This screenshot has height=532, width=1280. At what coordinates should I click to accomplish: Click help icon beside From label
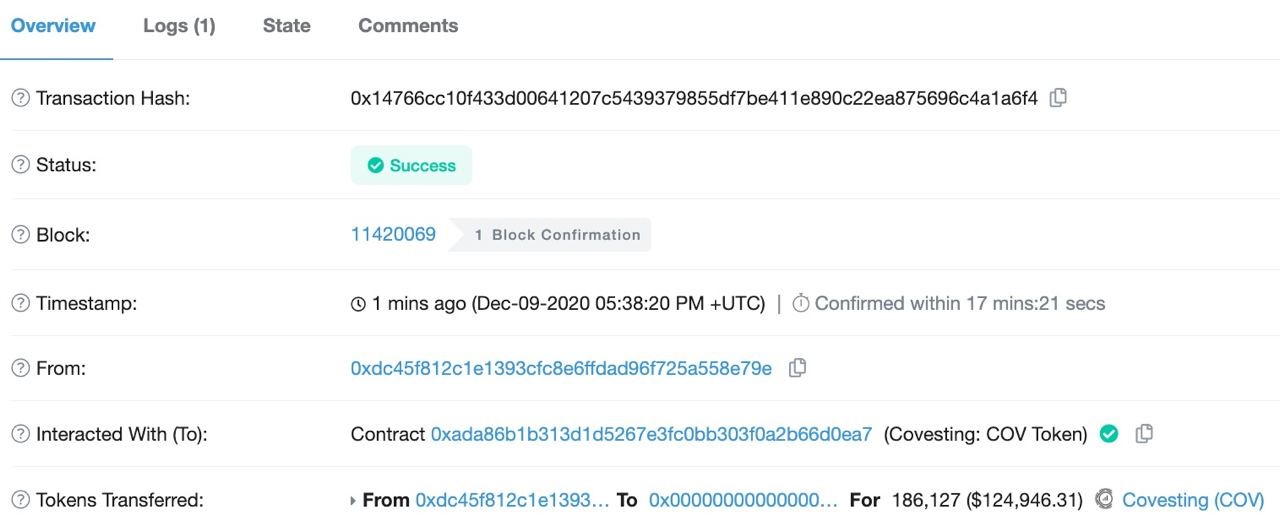pos(20,368)
